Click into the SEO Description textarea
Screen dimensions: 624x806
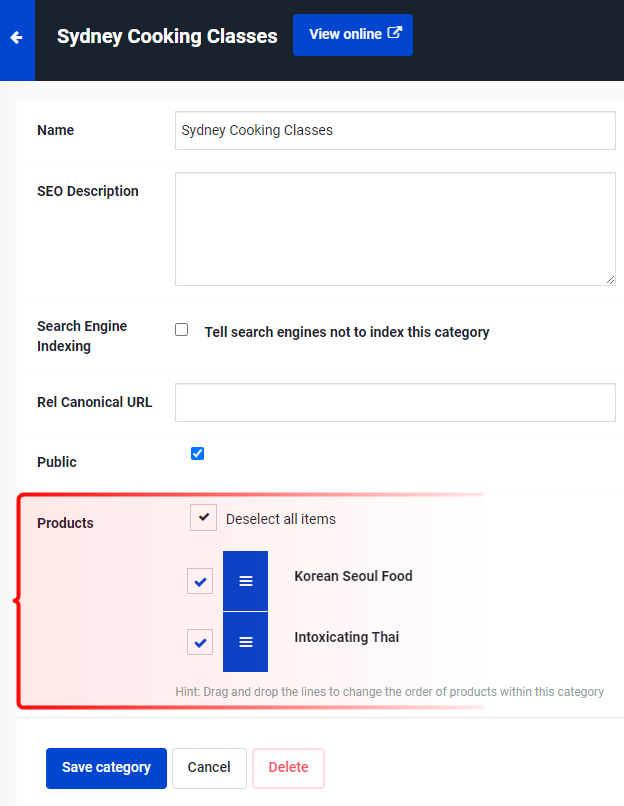point(395,229)
